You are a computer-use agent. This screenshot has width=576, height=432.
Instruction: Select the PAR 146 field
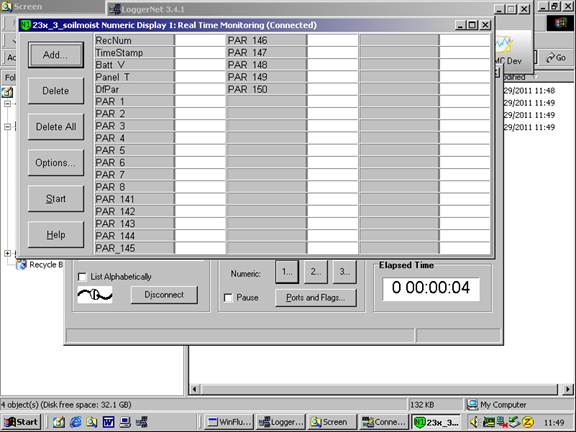coord(266,40)
